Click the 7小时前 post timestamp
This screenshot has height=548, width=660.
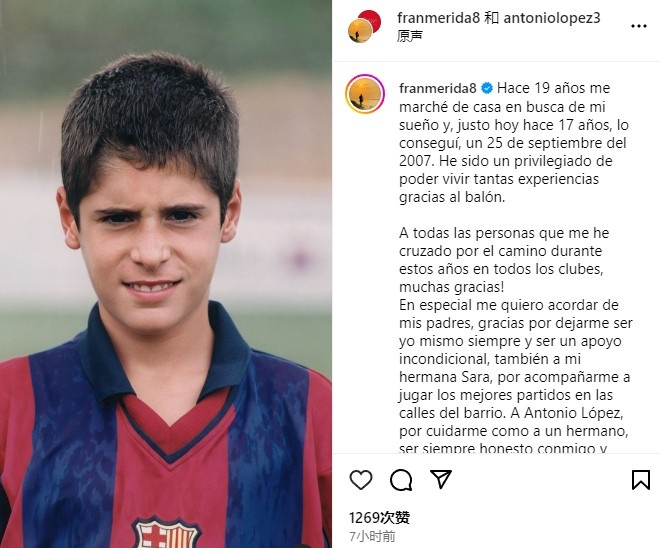point(372,536)
